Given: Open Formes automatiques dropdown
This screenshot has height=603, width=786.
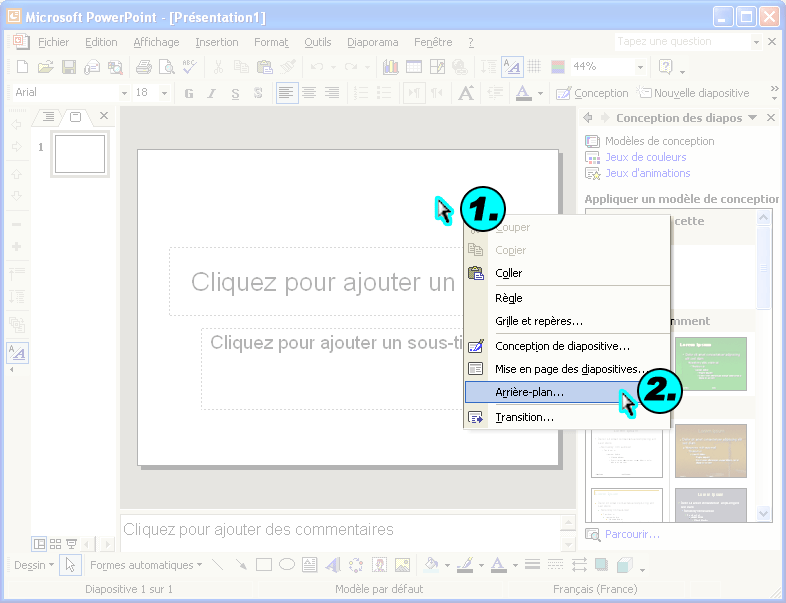Looking at the screenshot, I should tap(146, 565).
